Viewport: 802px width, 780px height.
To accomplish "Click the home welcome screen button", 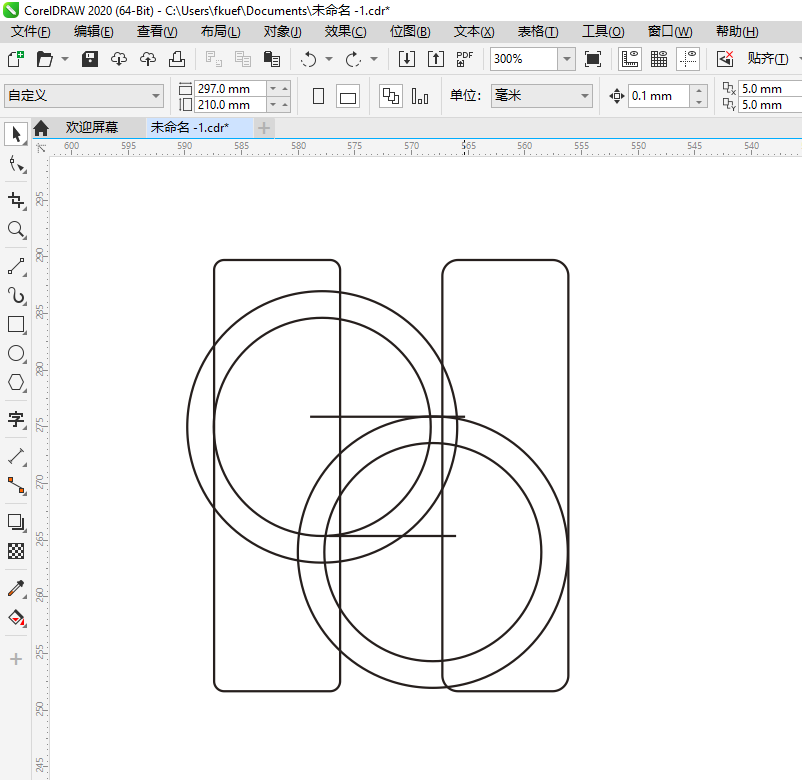I will point(41,128).
